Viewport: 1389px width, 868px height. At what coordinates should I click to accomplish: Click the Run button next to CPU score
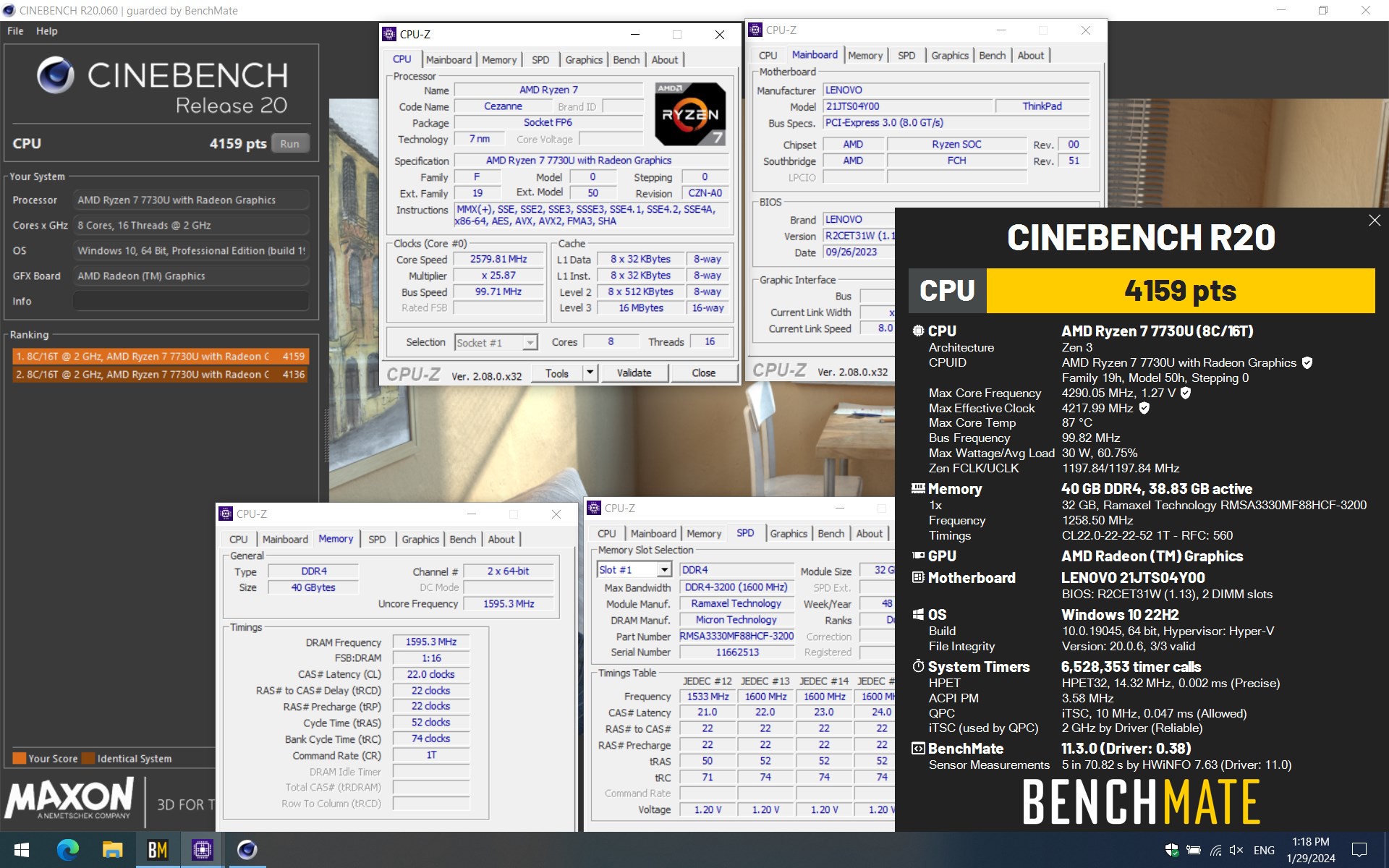pyautogui.click(x=289, y=143)
